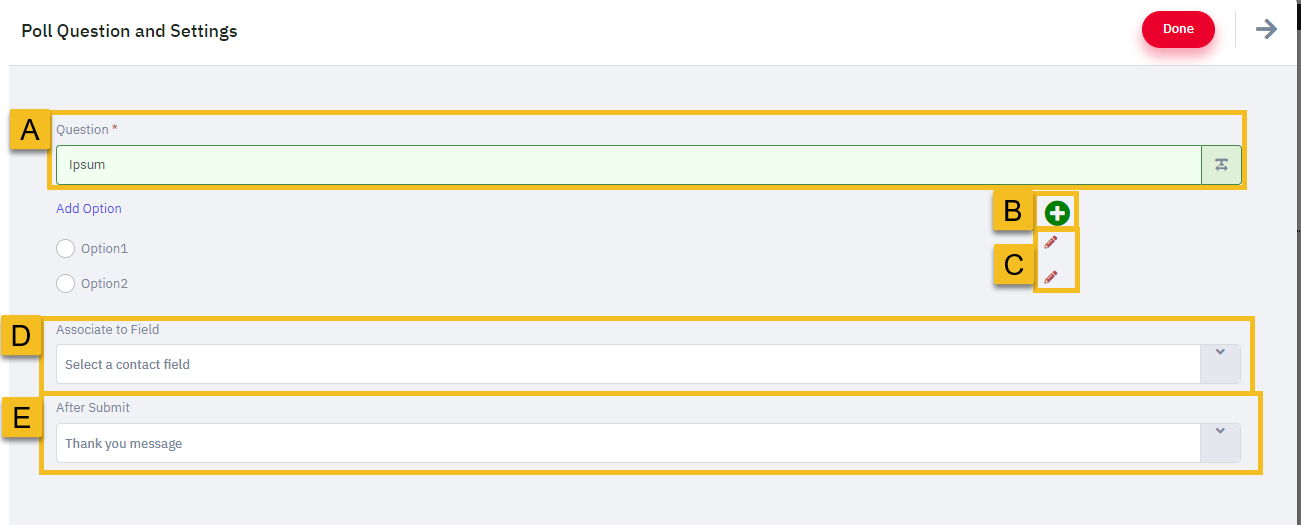Click the Poll Question and Settings heading
This screenshot has width=1301, height=525.
click(x=129, y=31)
